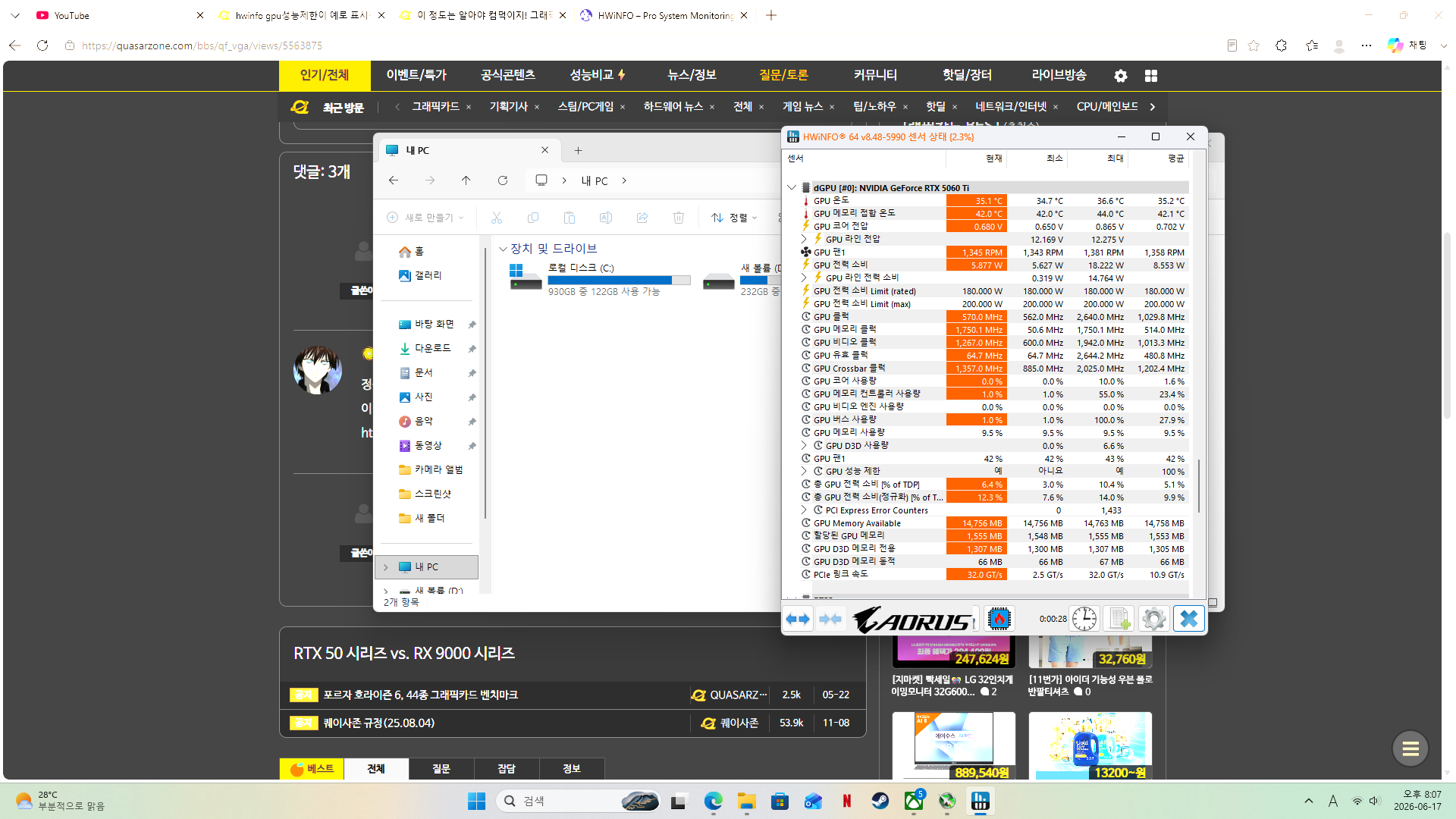Open site settings gear in Quasarzone nav

[1121, 76]
